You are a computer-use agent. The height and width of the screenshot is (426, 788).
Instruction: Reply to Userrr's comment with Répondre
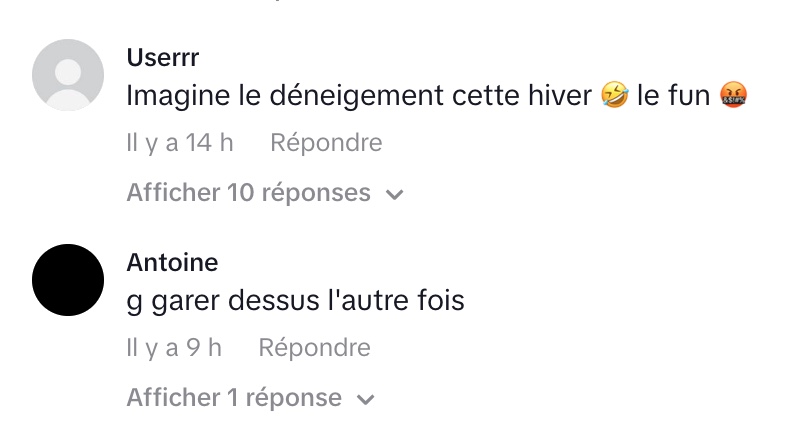(326, 143)
